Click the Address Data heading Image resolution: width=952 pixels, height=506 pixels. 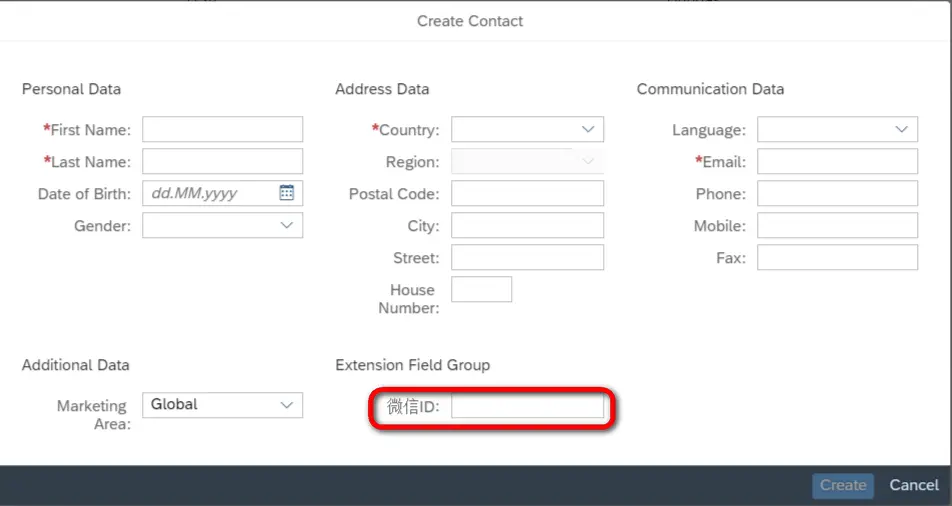coord(382,89)
